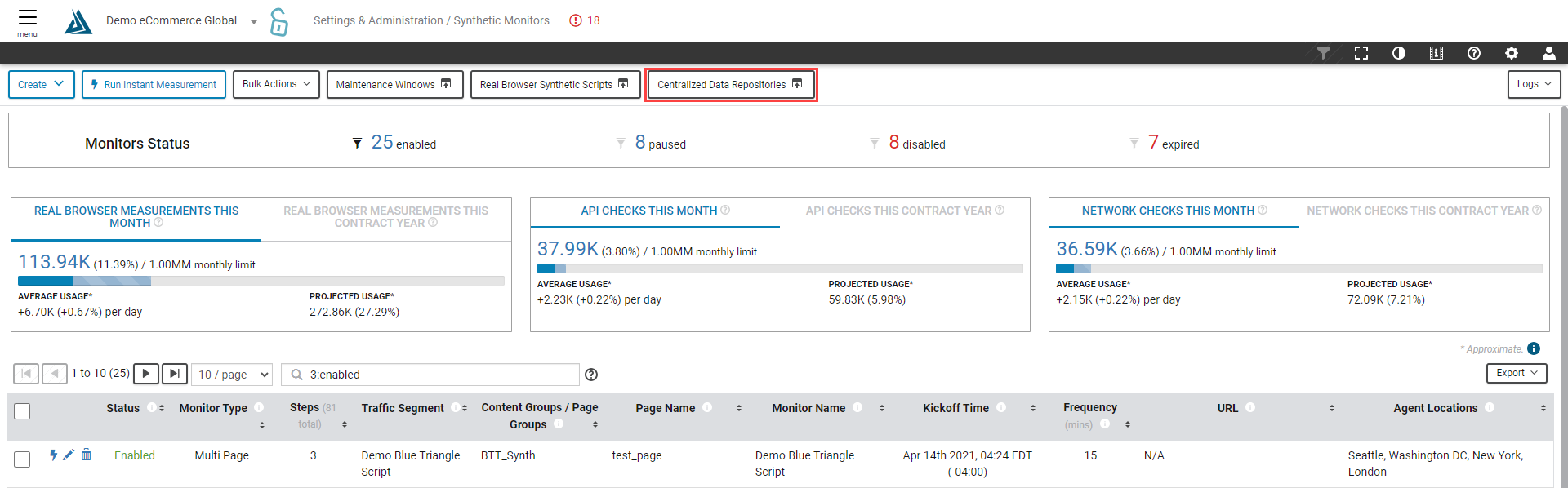Open the settings gear icon
The image size is (1568, 488).
click(x=1512, y=53)
